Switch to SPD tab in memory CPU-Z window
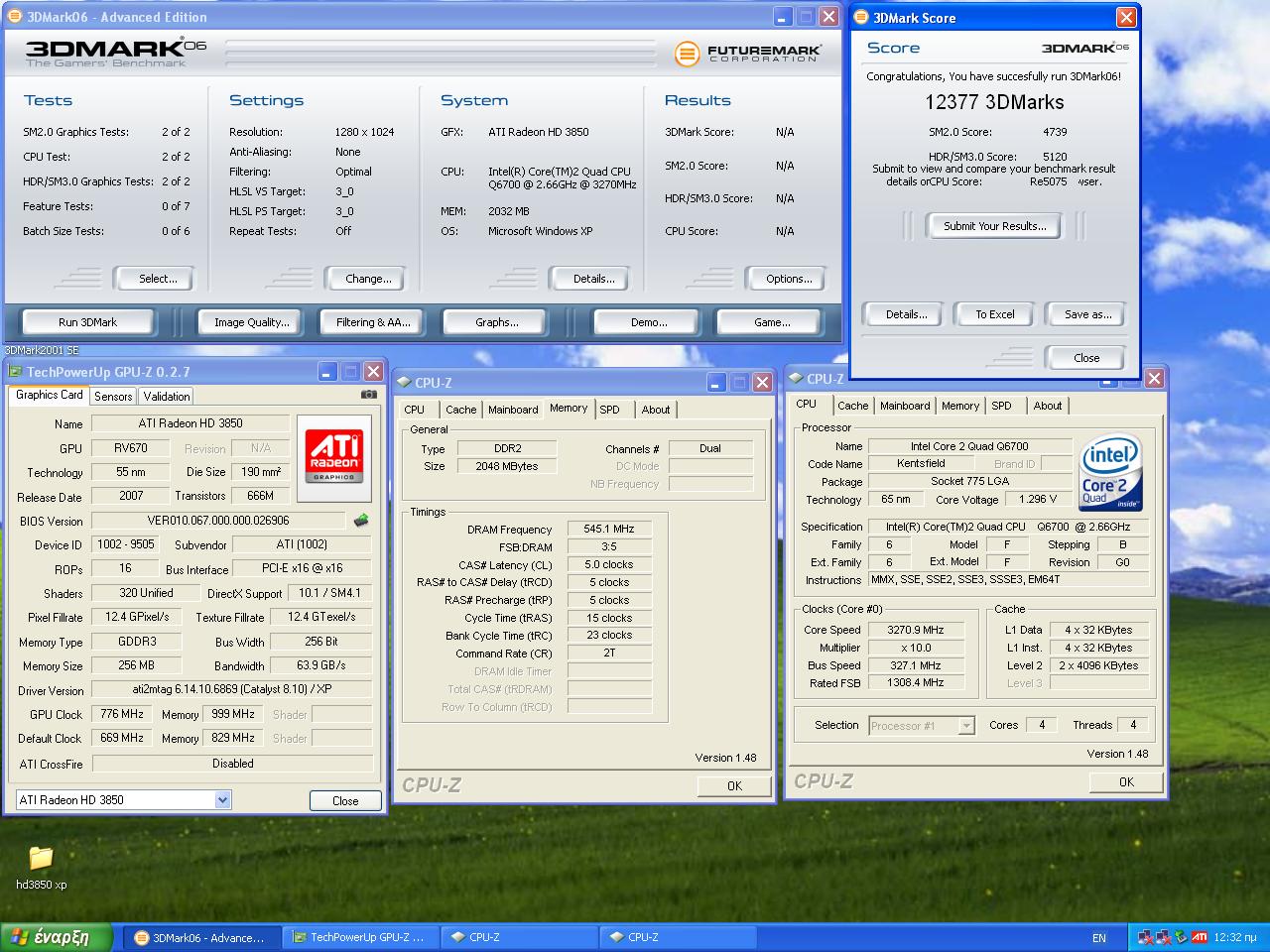This screenshot has height=952, width=1270. pos(610,410)
